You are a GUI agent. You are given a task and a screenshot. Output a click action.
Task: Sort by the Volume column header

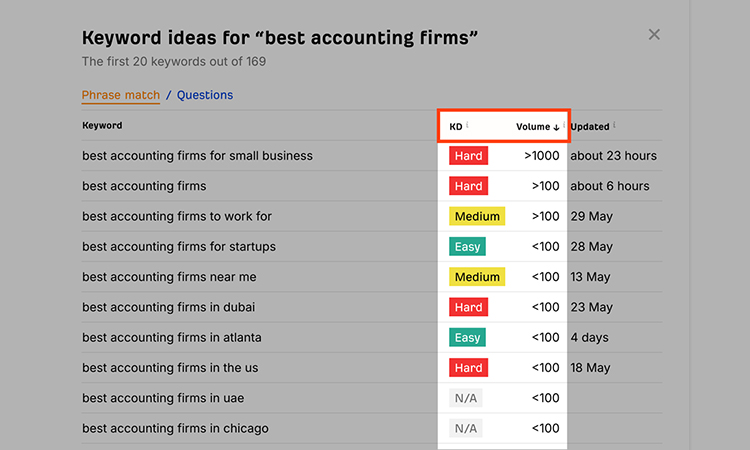click(x=537, y=127)
